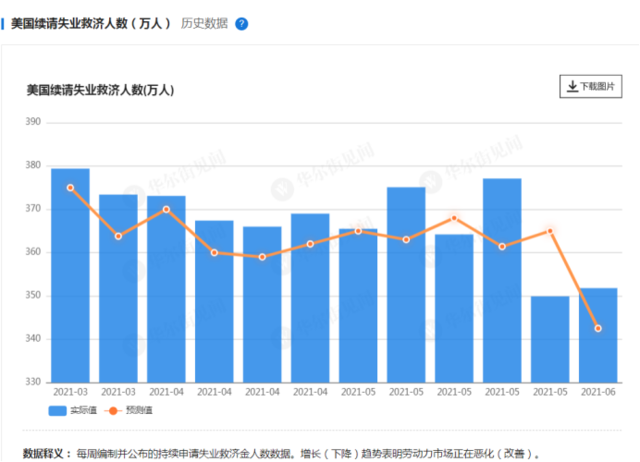Click the tallest 2021-05 bar near 377
Viewport: 640px width, 462px height.
point(502,280)
